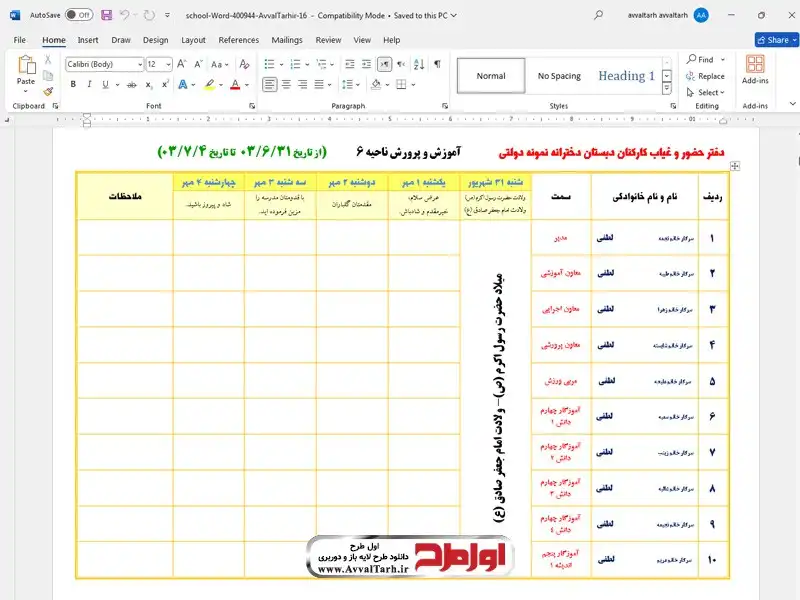Switch to the Insert tab

pyautogui.click(x=88, y=40)
